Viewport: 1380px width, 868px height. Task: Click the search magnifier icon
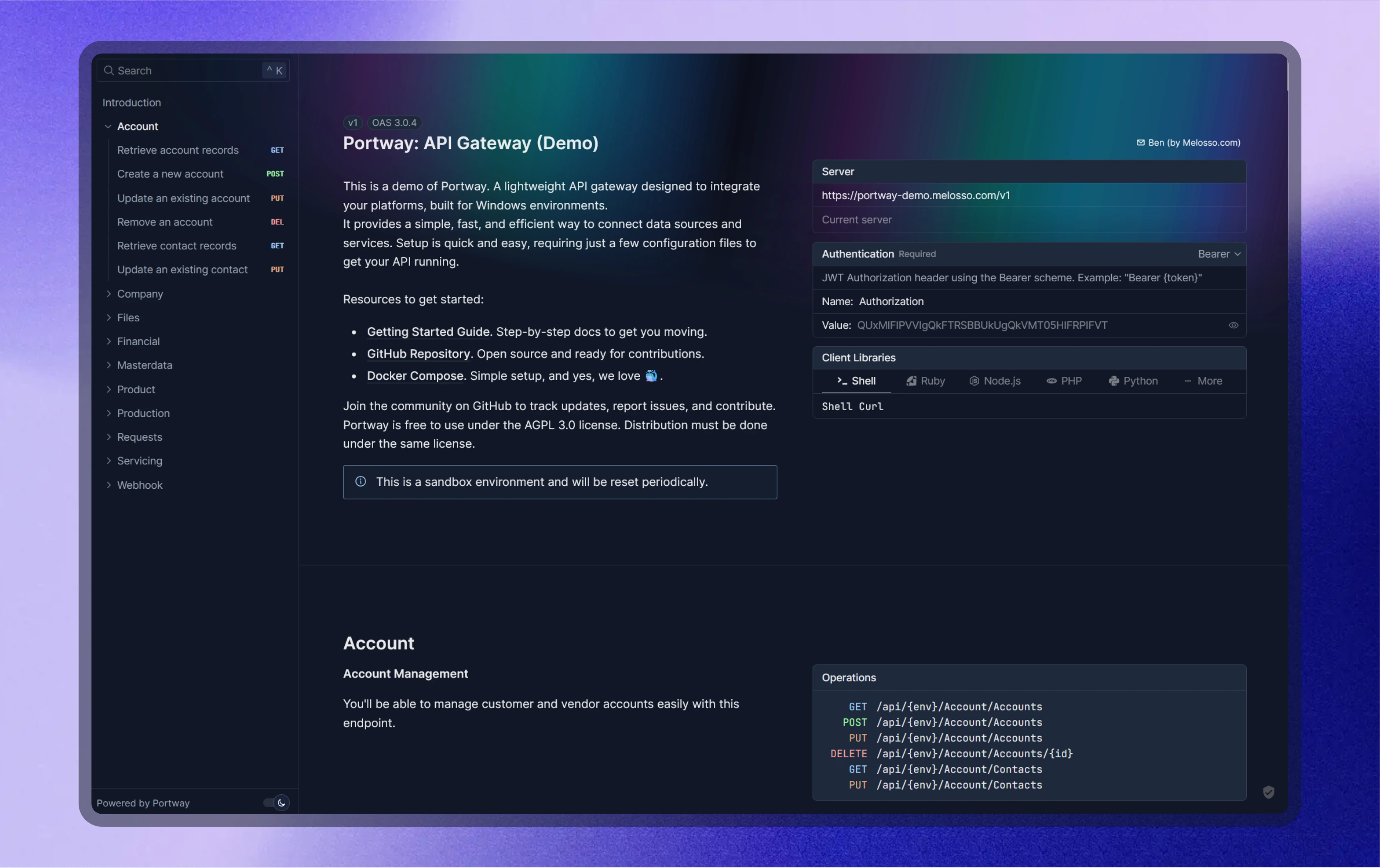[x=109, y=70]
